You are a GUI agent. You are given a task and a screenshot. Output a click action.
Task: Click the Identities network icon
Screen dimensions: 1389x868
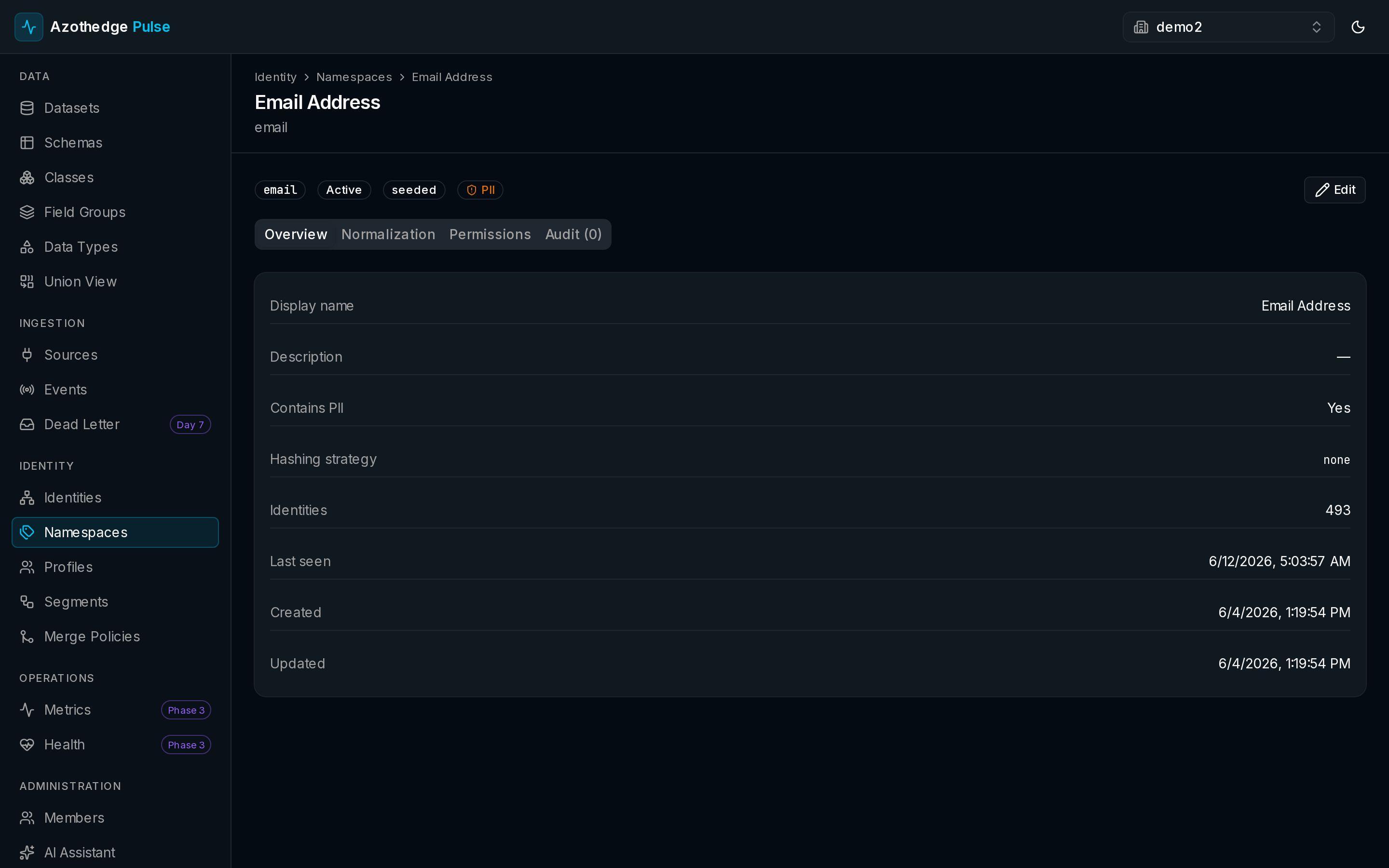click(x=27, y=498)
